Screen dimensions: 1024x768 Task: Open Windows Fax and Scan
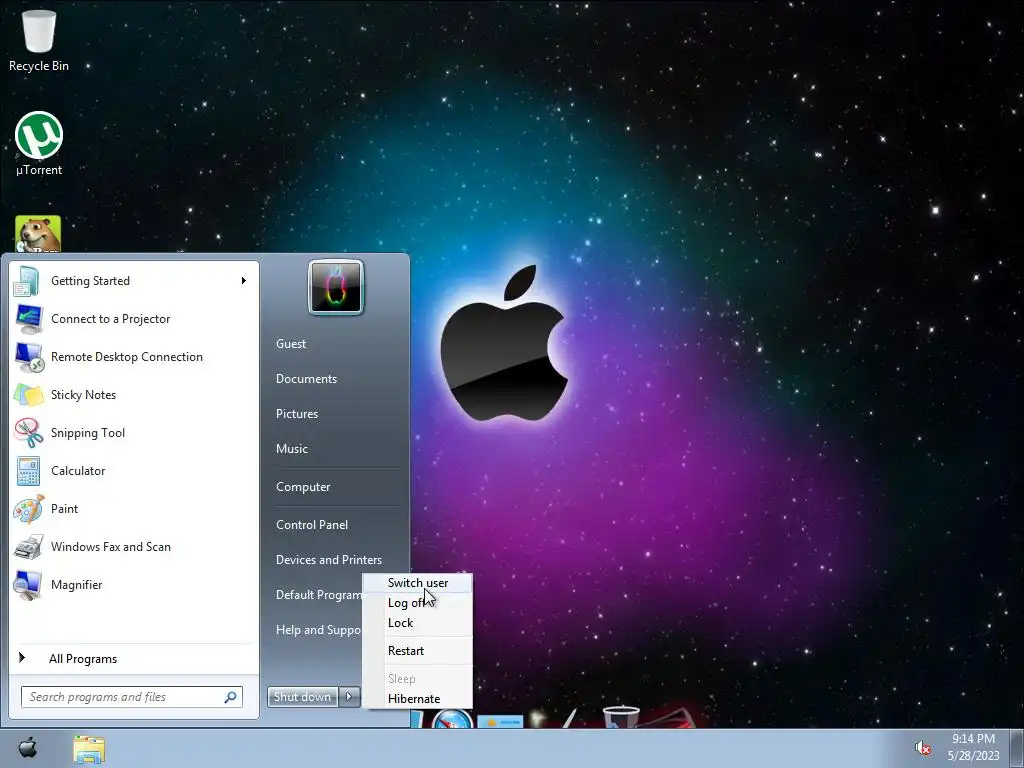coord(134,547)
